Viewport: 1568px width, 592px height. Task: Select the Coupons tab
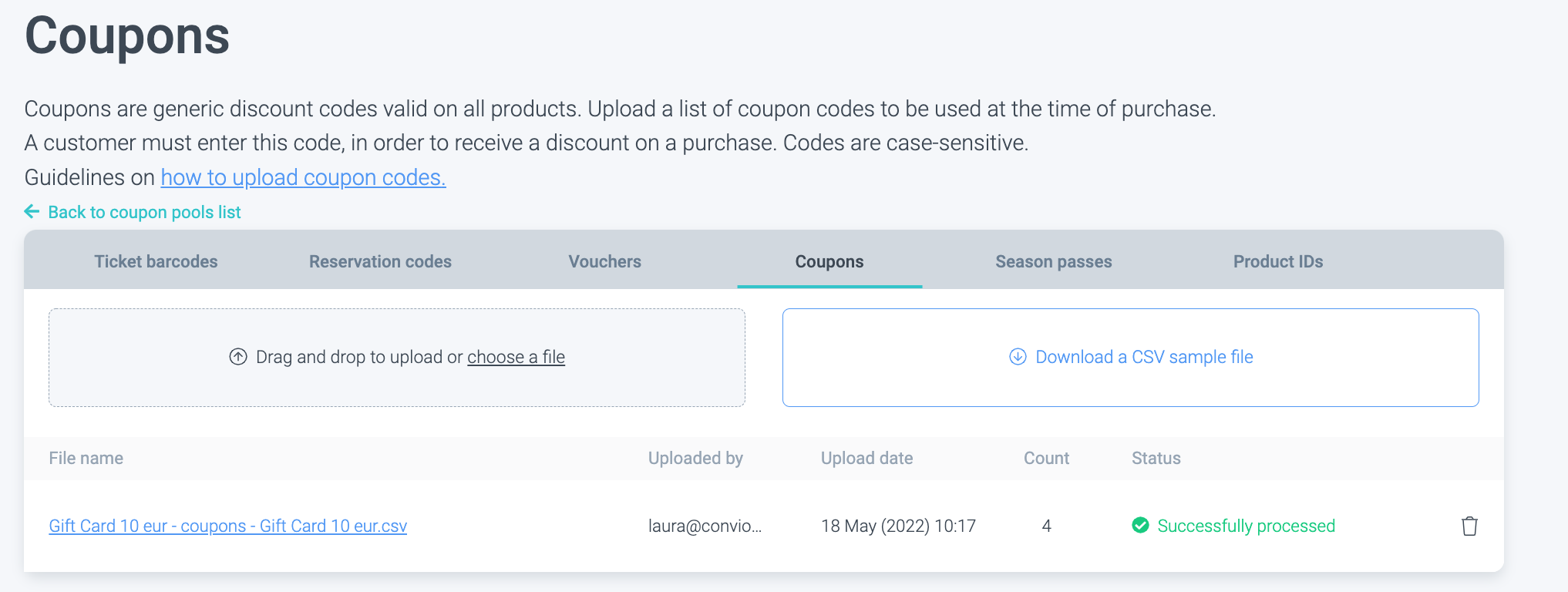[x=829, y=261]
